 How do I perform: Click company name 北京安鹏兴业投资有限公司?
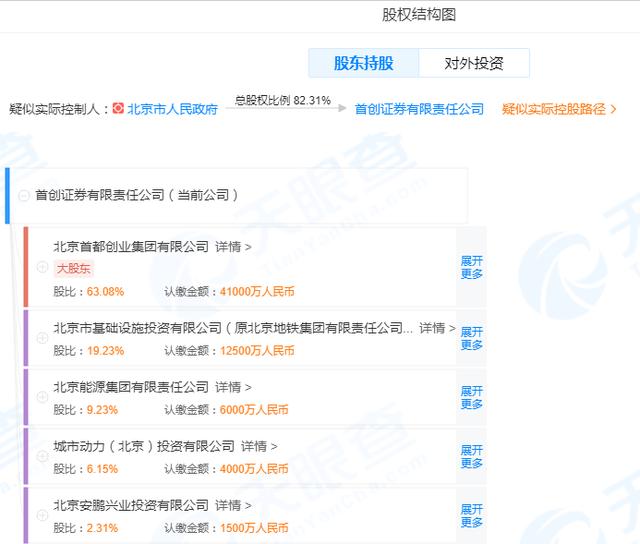(131, 506)
